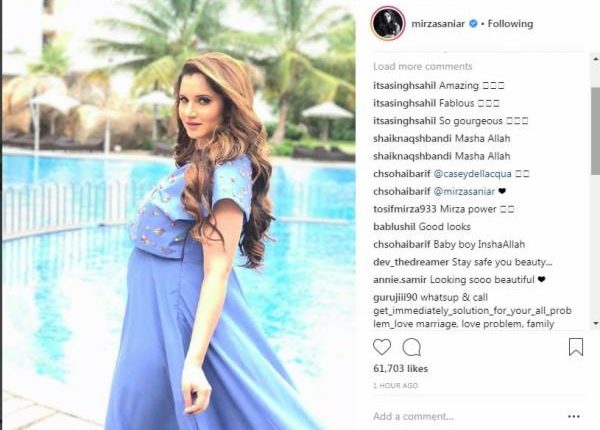View the 61,703 likes list
600x430 pixels.
pos(401,369)
